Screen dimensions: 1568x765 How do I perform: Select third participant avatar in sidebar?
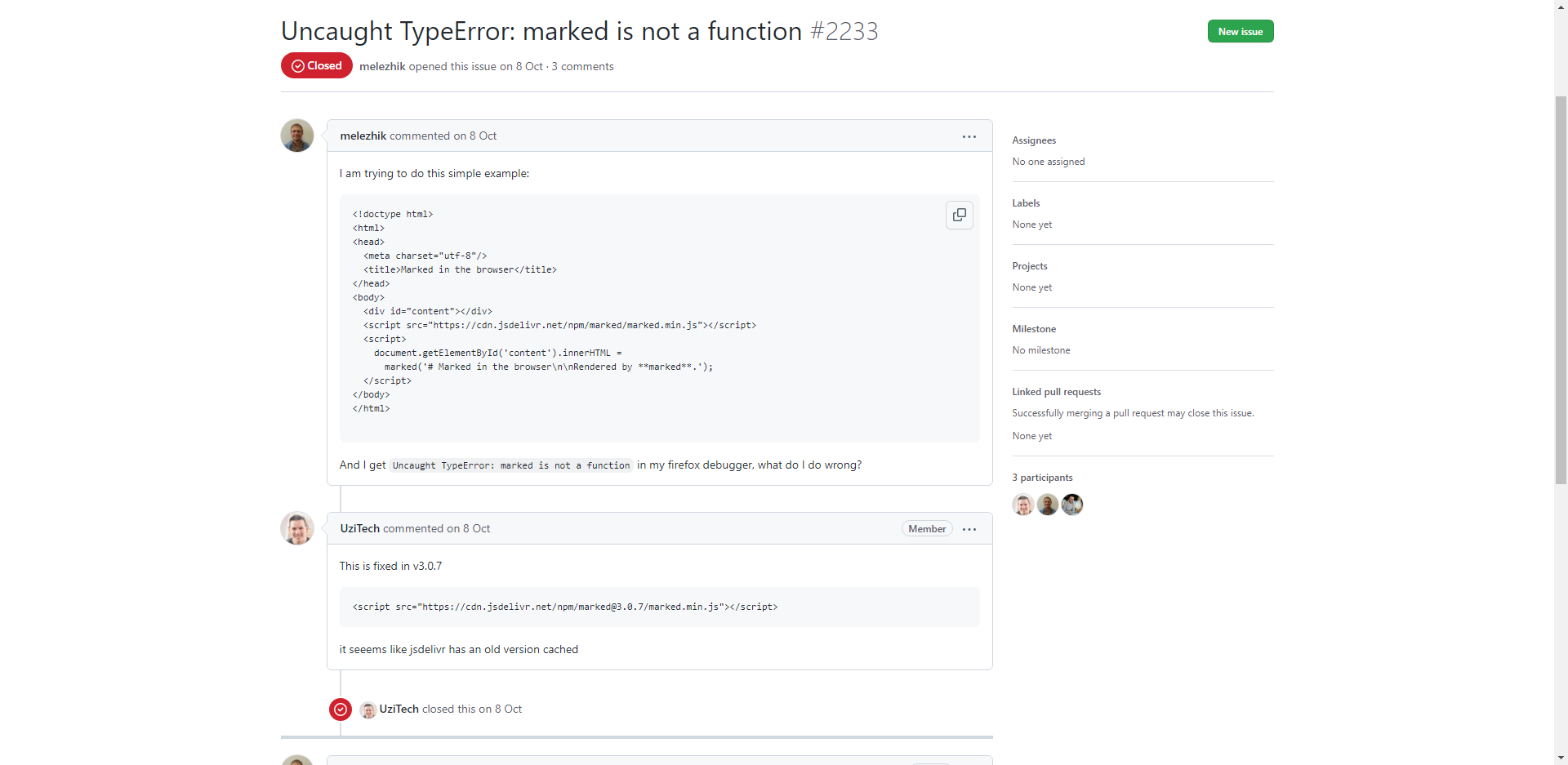[x=1071, y=505]
